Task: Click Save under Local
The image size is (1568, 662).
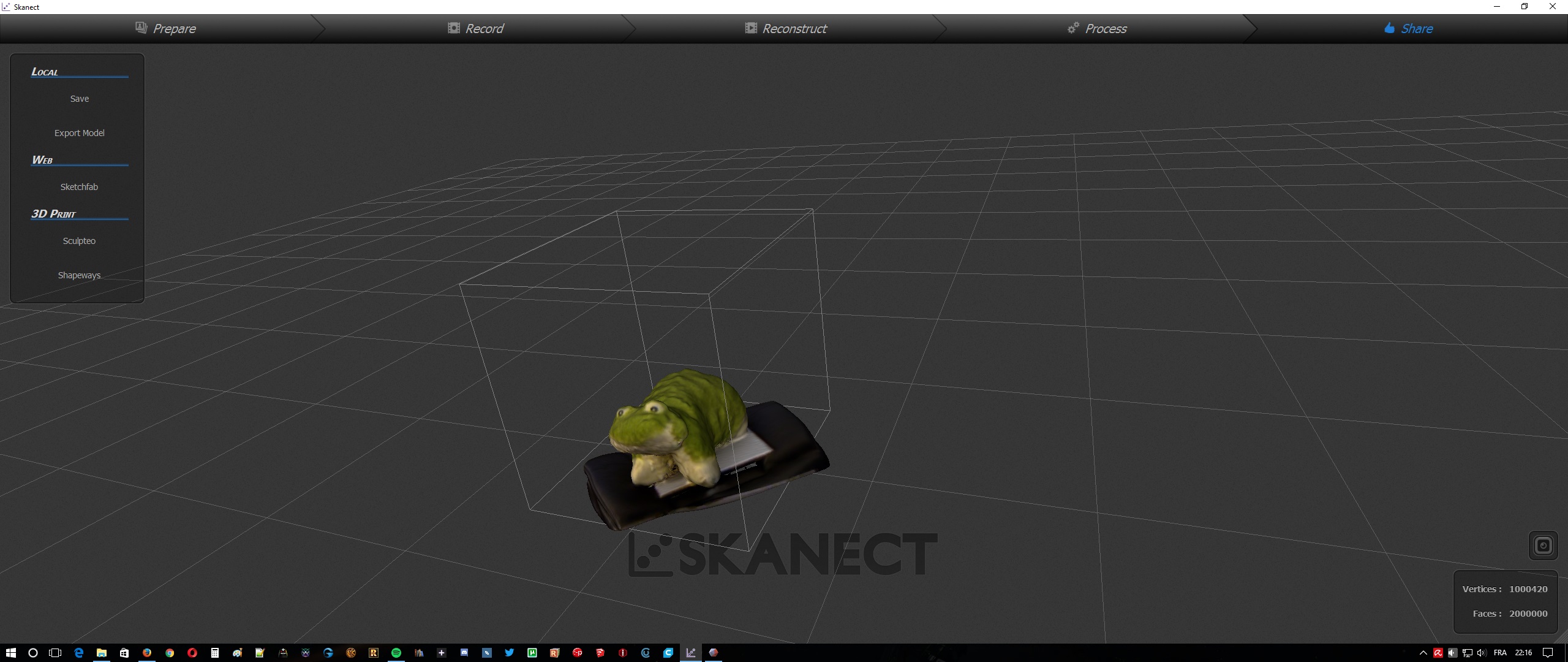Action: 79,99
